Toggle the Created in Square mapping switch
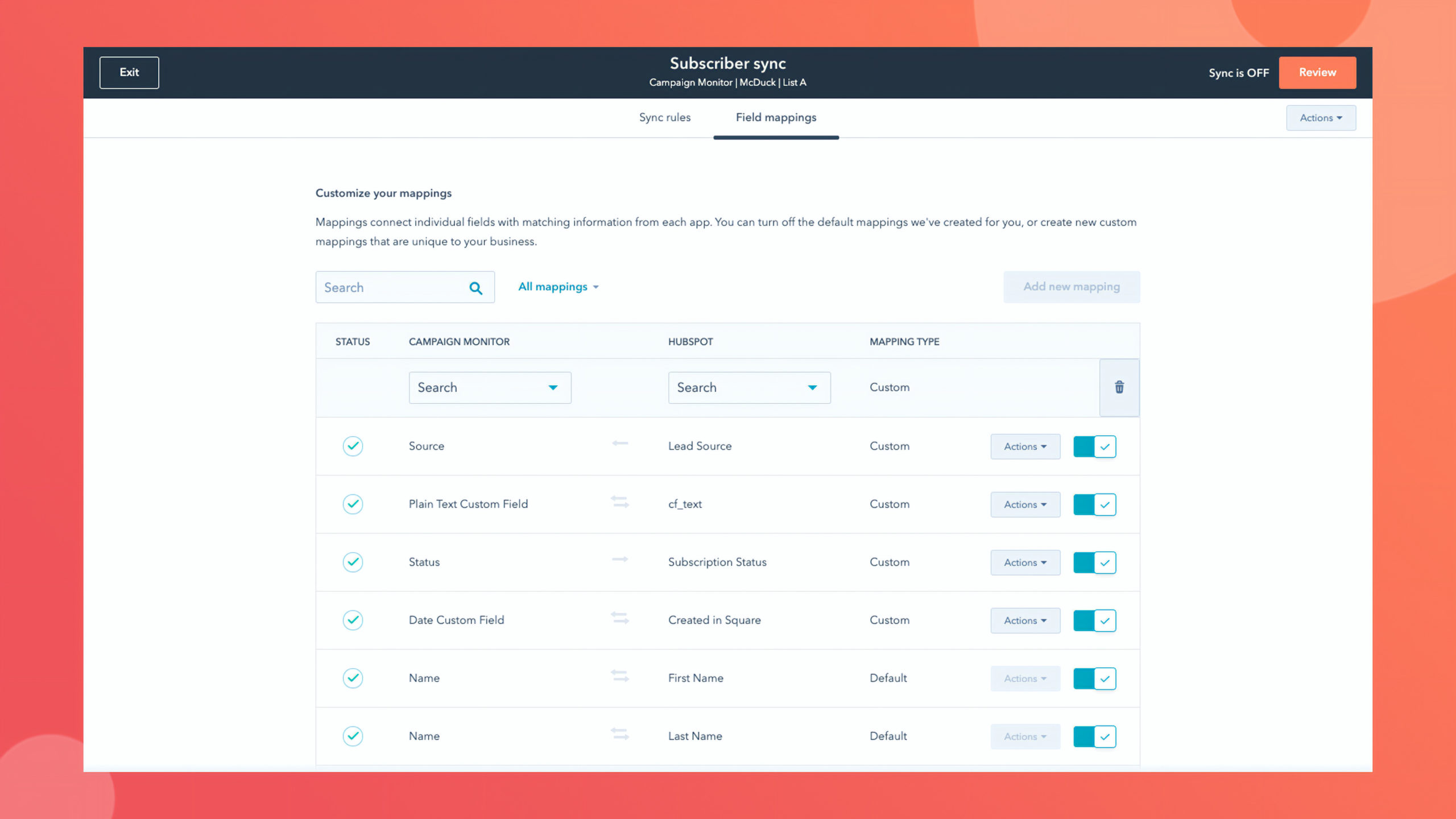Screen dimensions: 1456x819 (1094, 621)
